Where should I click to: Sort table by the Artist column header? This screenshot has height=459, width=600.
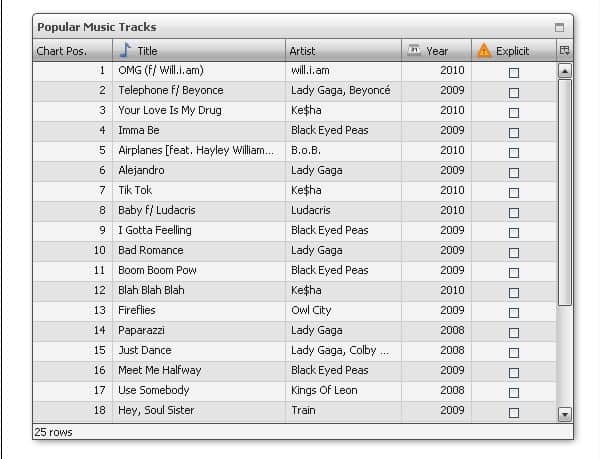pyautogui.click(x=302, y=51)
